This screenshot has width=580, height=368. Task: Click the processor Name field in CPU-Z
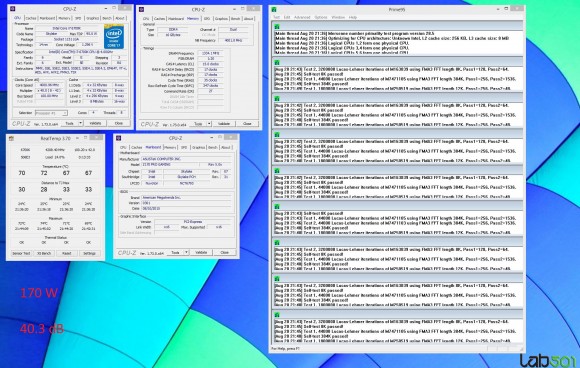pyautogui.click(x=68, y=28)
